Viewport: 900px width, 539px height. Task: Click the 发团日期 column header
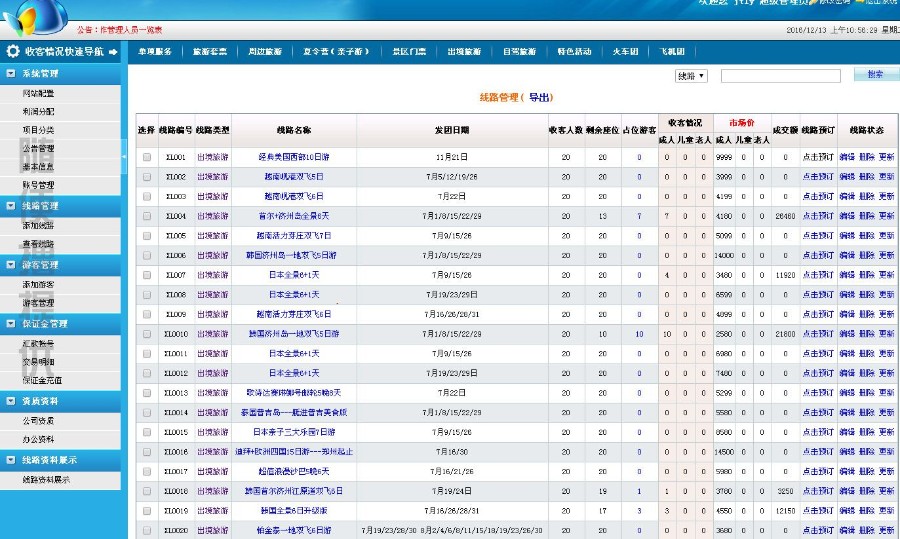pyautogui.click(x=452, y=130)
